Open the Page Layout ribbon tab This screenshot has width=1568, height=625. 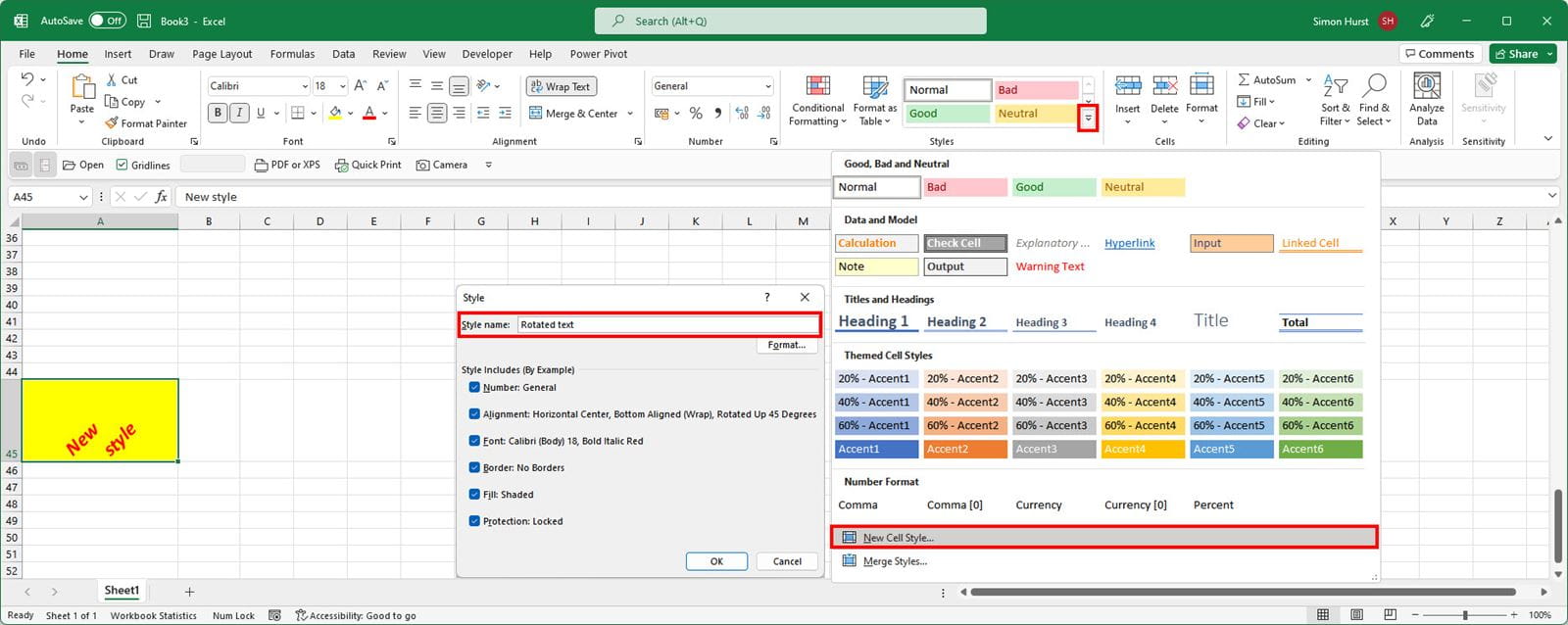(221, 54)
